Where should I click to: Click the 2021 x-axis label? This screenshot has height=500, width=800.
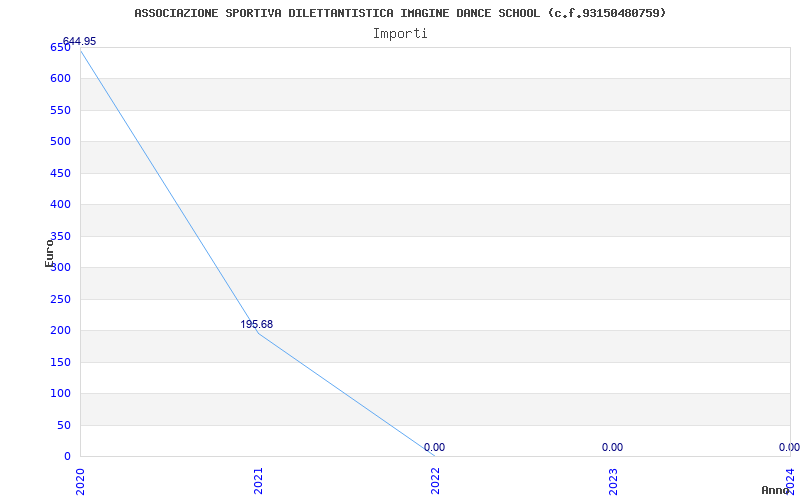(x=258, y=481)
